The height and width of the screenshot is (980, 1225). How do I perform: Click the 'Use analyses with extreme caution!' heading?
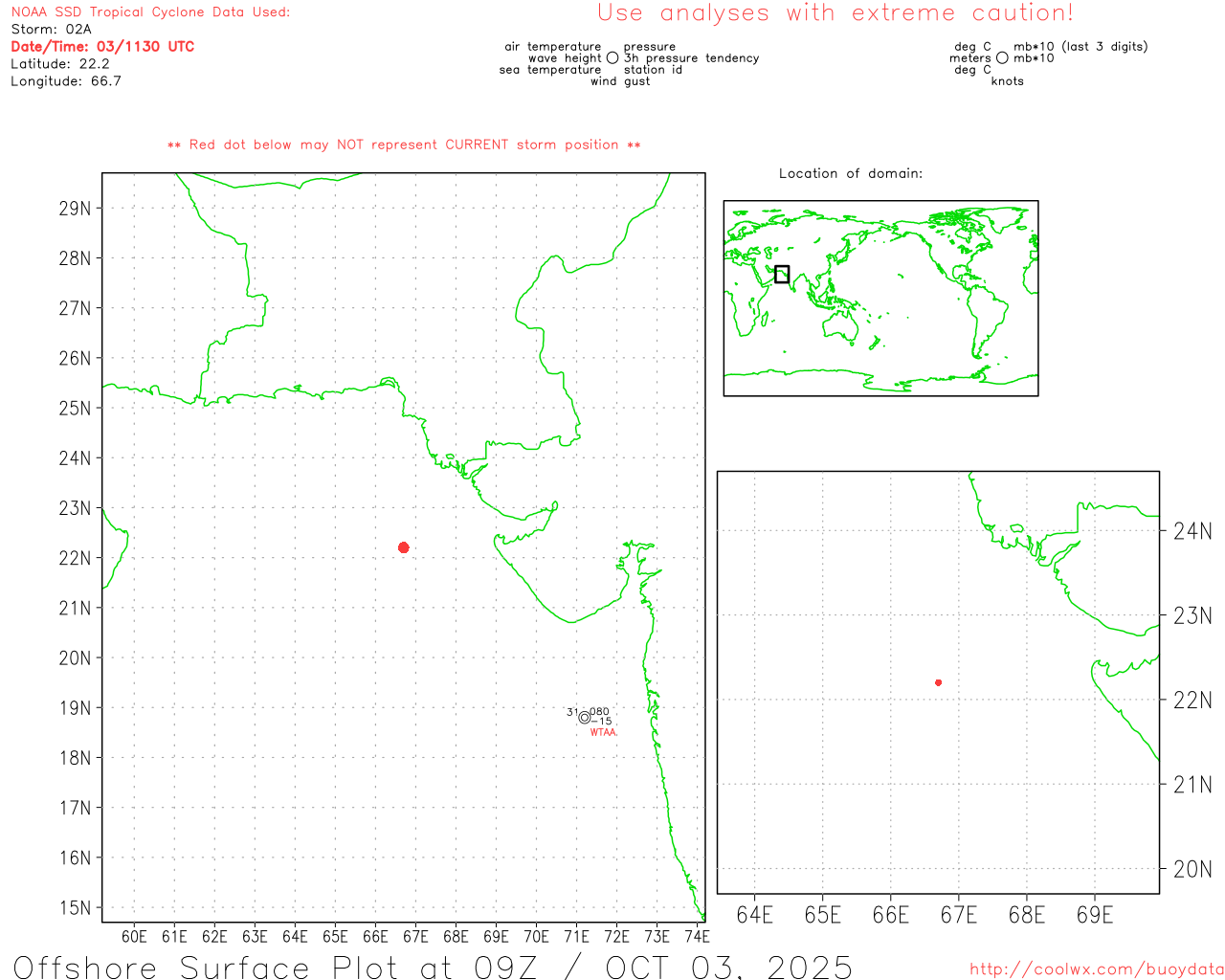(835, 13)
